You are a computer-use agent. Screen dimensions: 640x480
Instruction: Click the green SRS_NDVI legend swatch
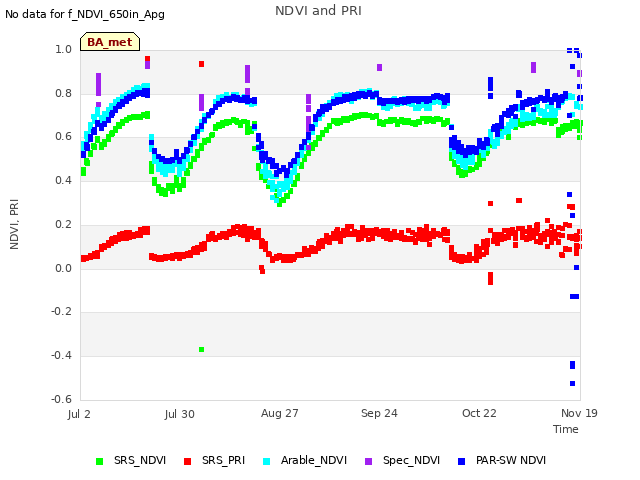[99, 461]
